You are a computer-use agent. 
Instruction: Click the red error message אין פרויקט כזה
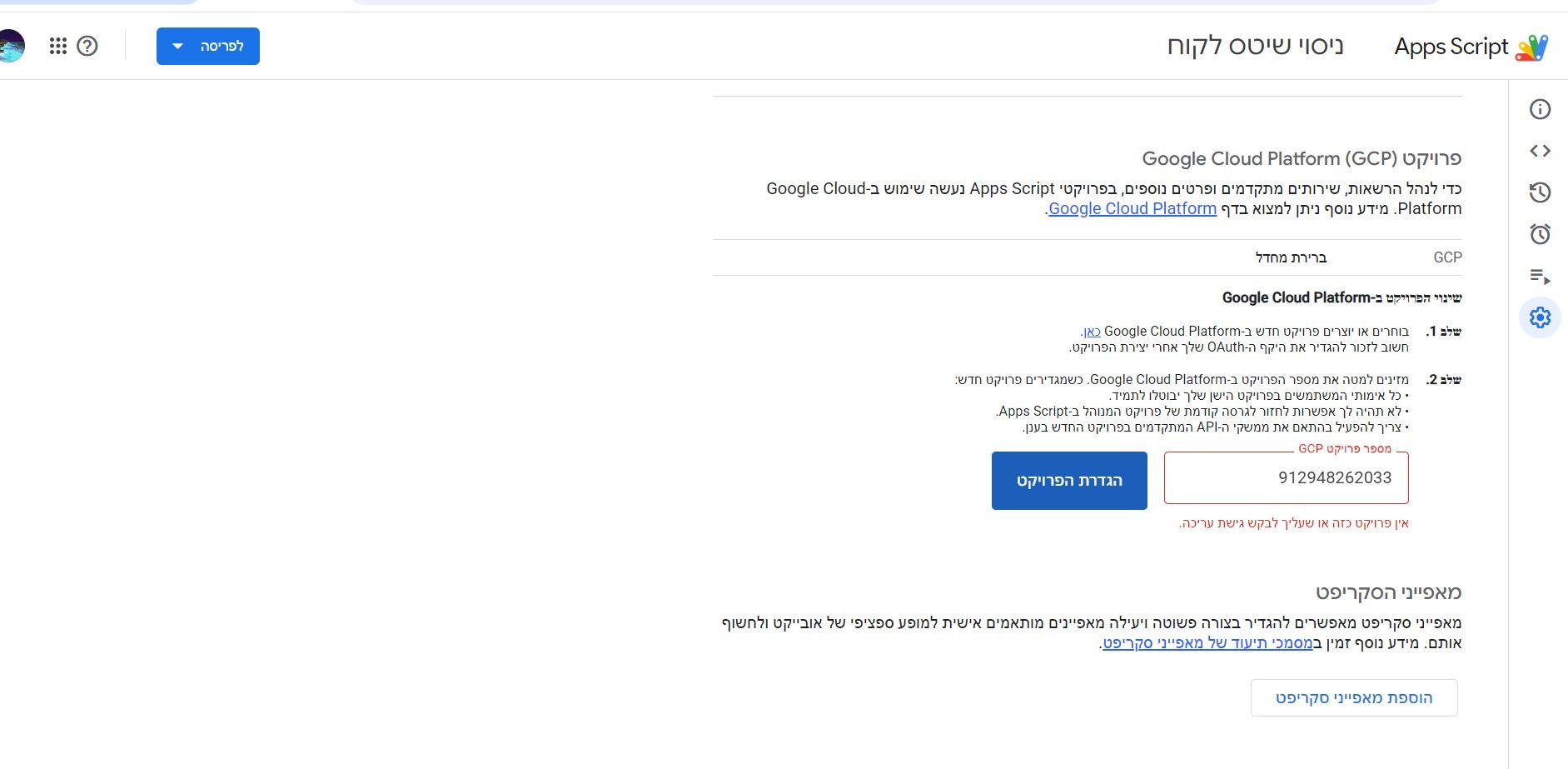1294,523
